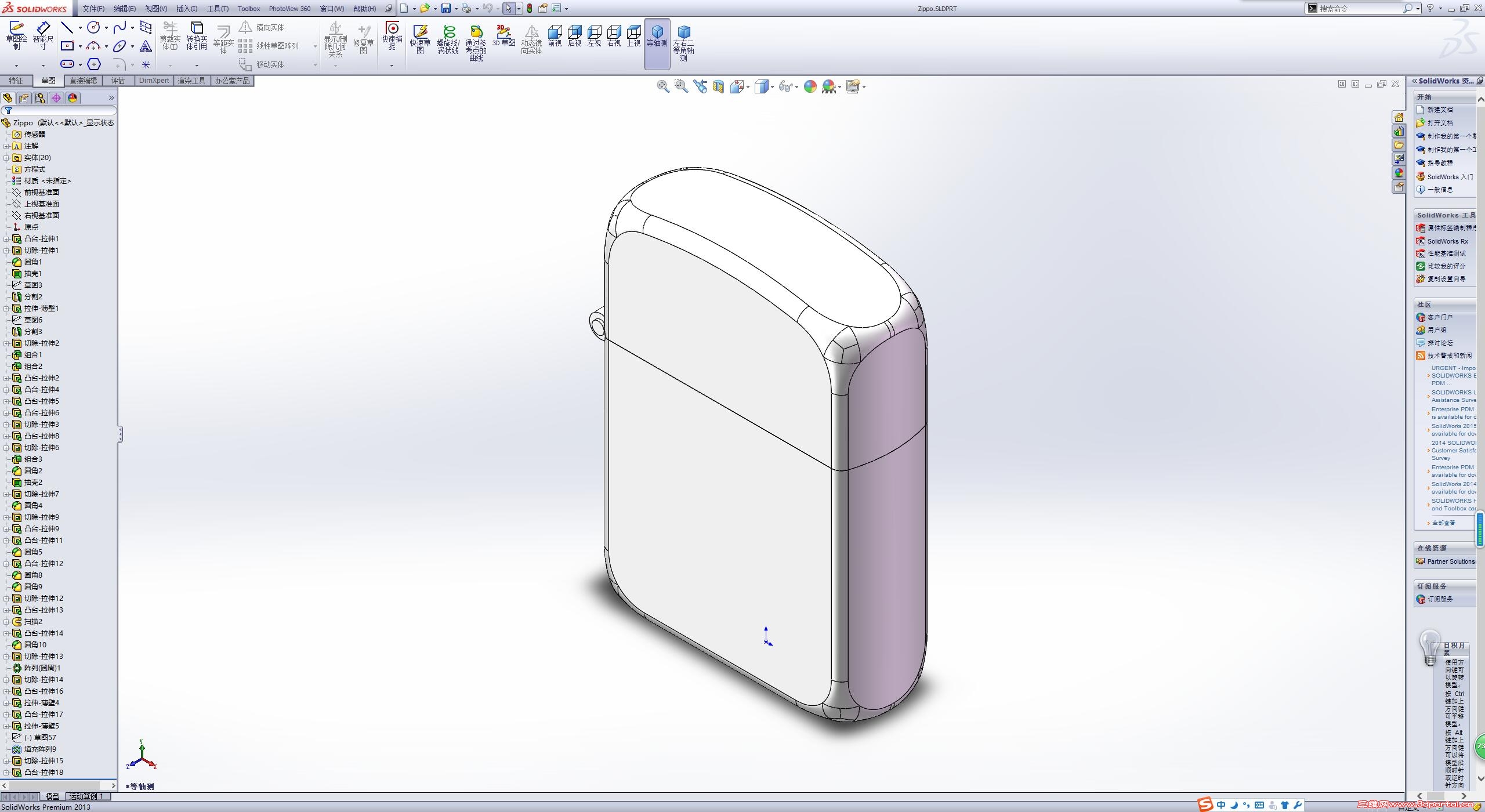Open the ConfigurationManager tab icon
Image resolution: width=1485 pixels, height=812 pixels.
pyautogui.click(x=40, y=98)
